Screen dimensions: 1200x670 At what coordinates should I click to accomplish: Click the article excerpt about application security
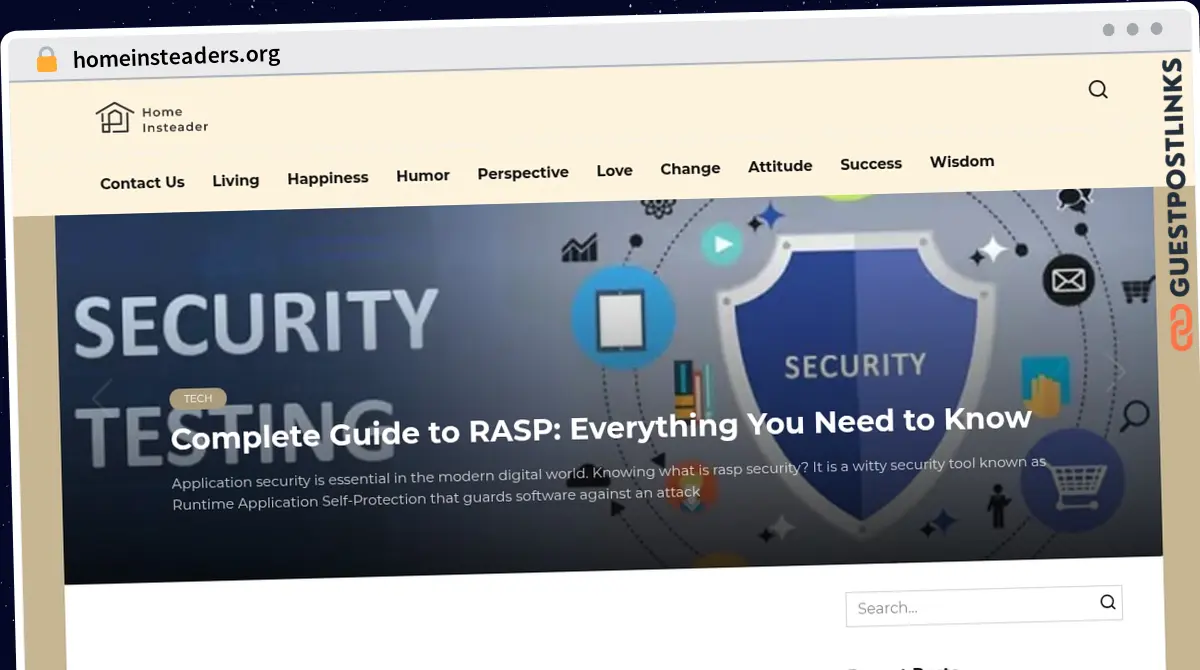coord(609,482)
